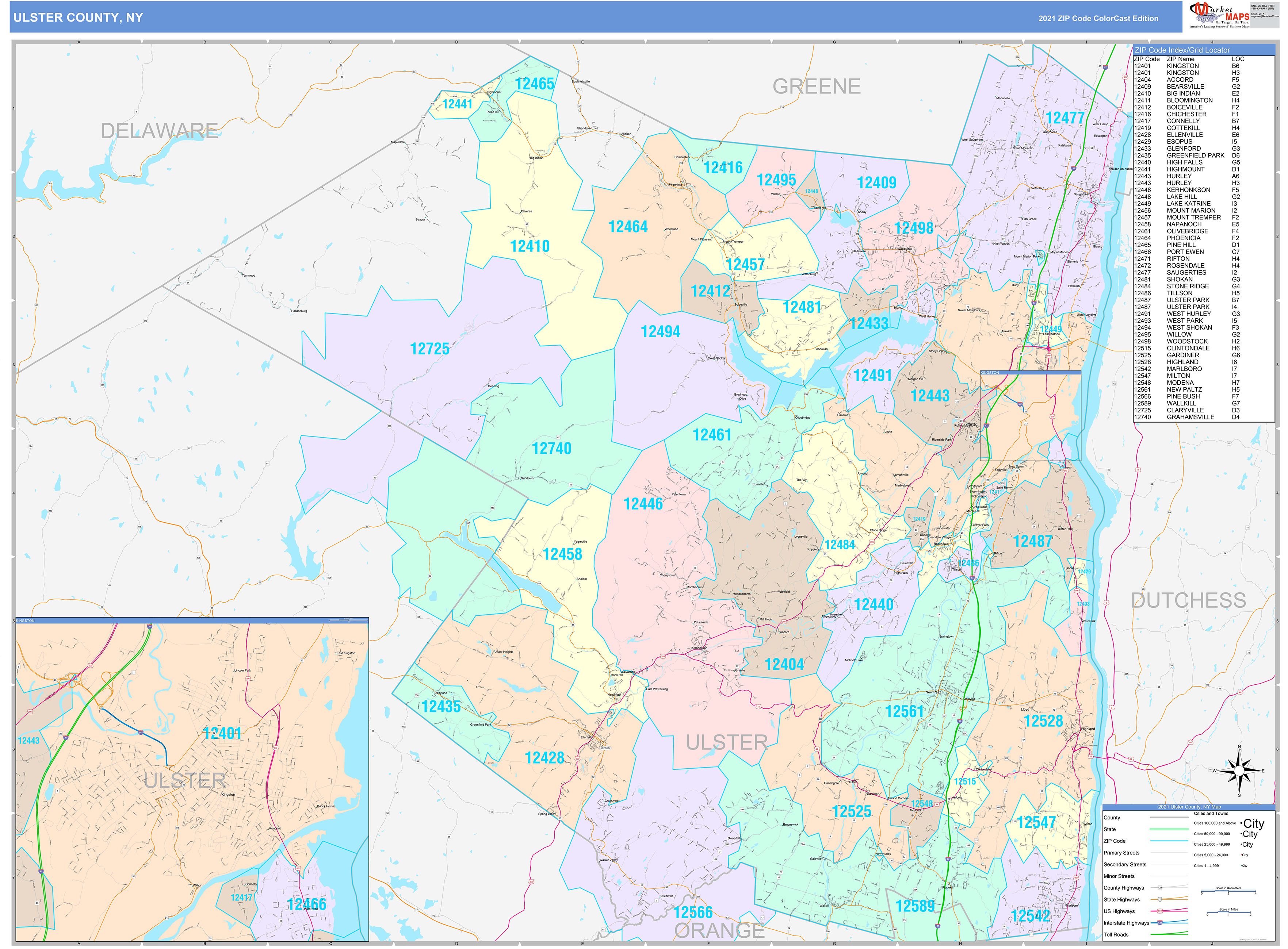
Task: Click the ULSTER COUNTY, NY title text
Action: coord(78,17)
